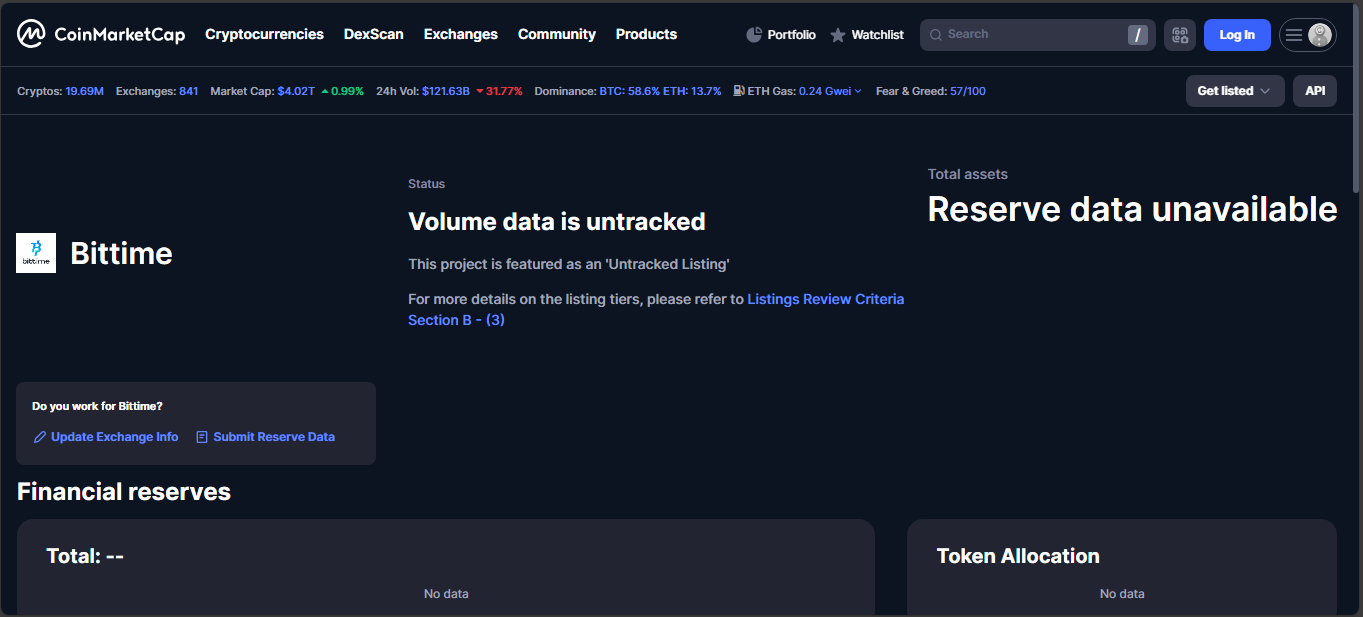Open the Cryptocurrencies menu
The image size is (1363, 617).
264,34
